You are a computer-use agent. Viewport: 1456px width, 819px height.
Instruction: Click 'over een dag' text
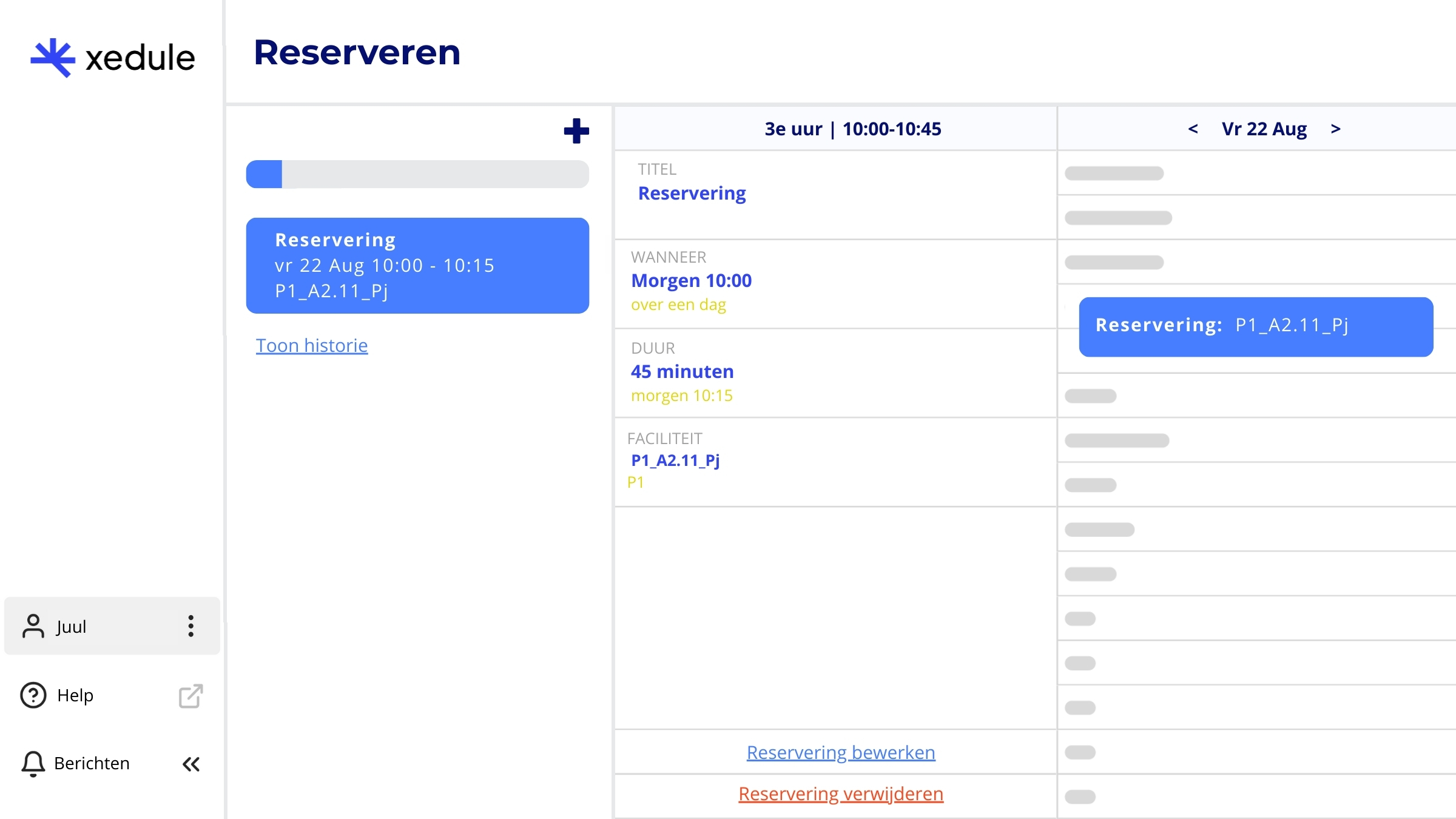(678, 305)
